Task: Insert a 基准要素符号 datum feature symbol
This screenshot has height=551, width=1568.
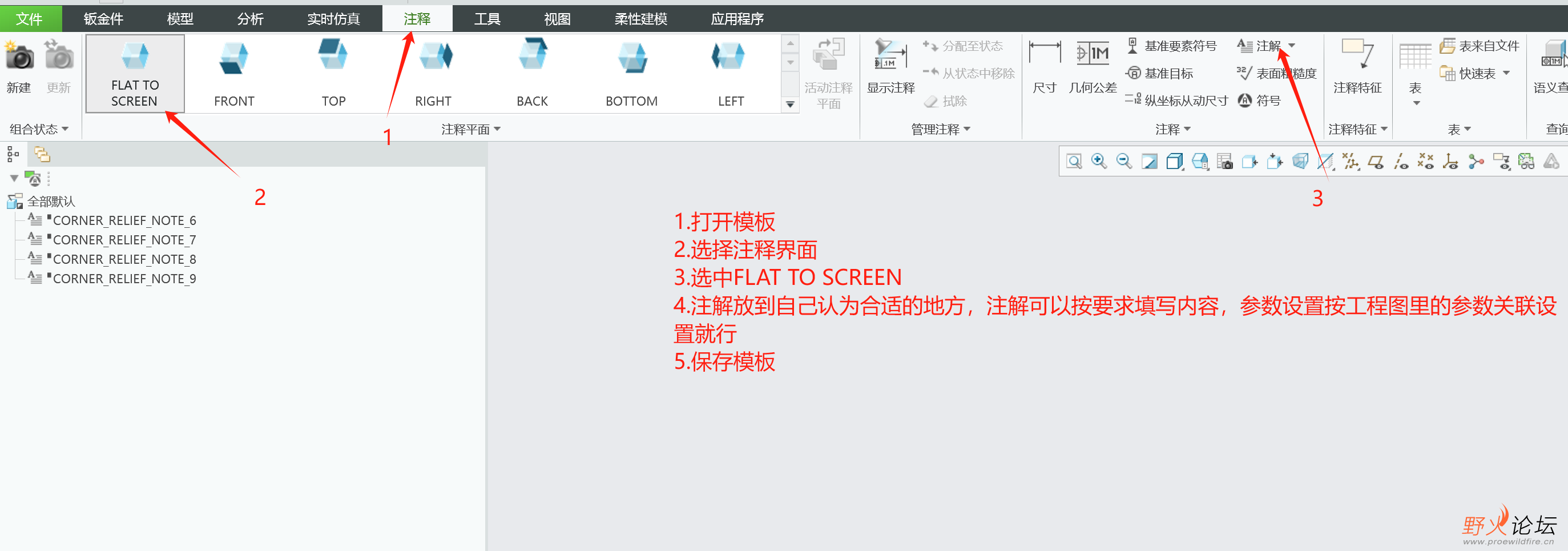Action: coord(1172,46)
